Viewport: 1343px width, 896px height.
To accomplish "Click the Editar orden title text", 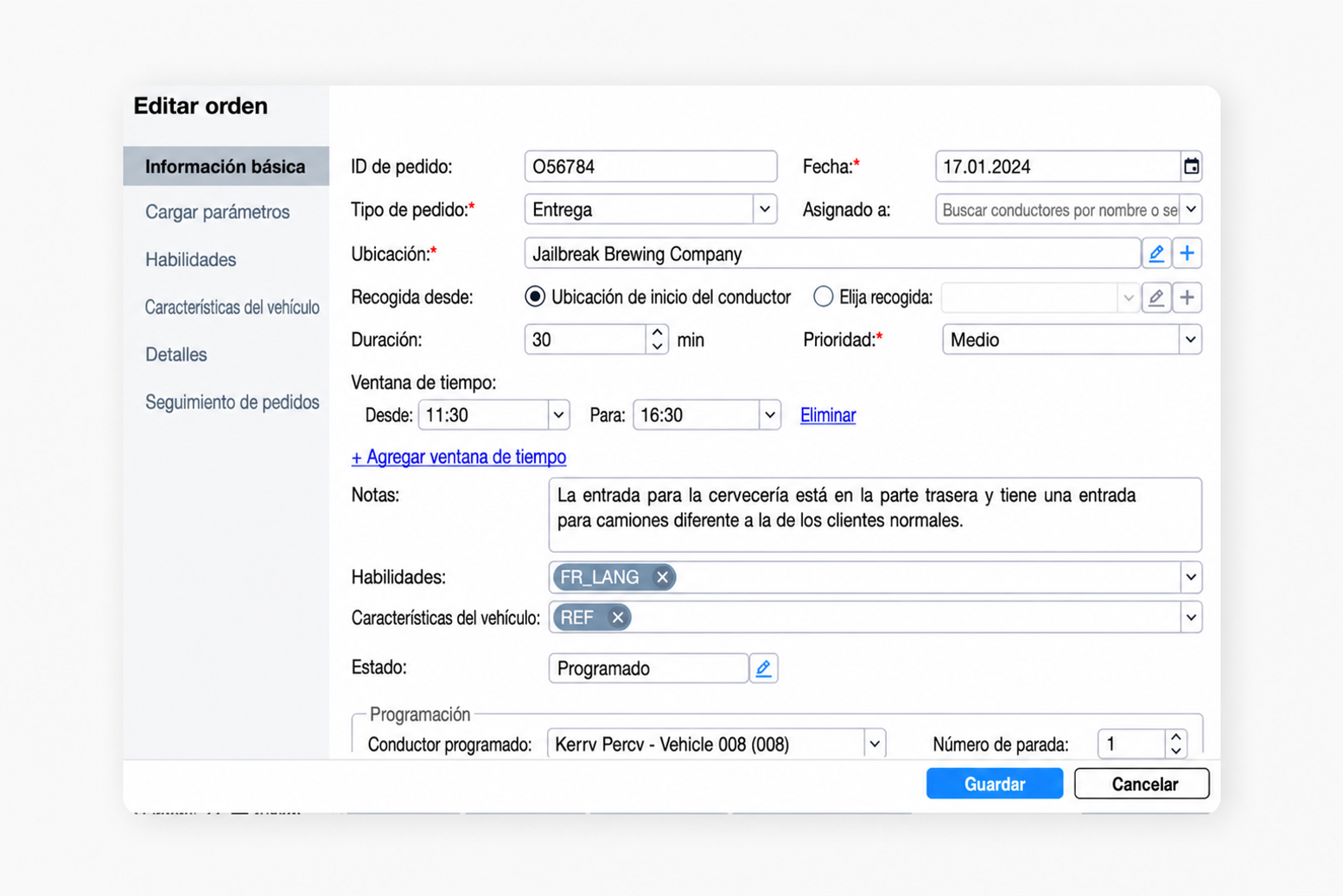I will tap(200, 106).
